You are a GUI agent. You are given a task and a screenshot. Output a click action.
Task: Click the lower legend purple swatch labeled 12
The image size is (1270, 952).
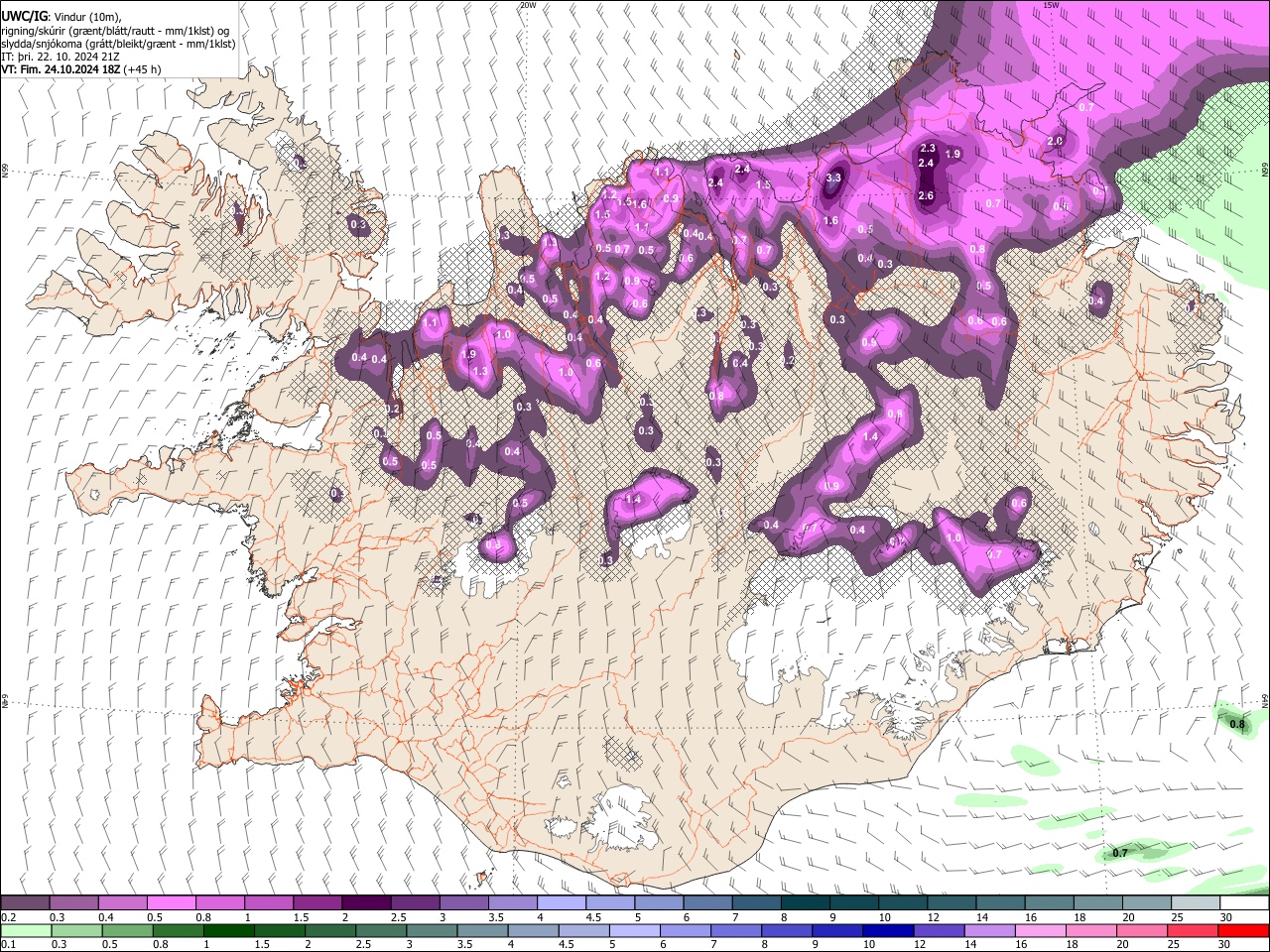point(938,930)
